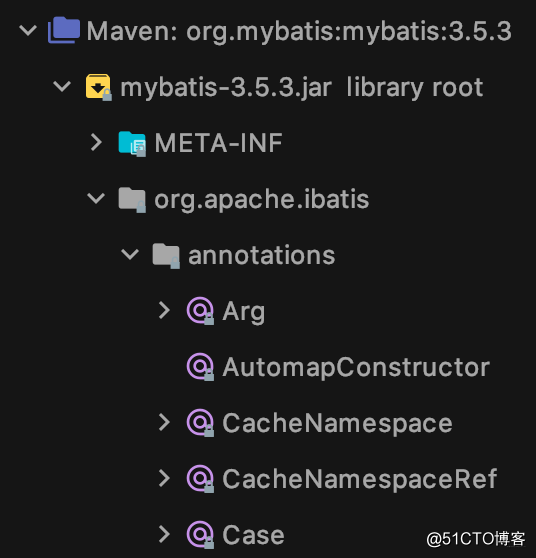536x558 pixels.
Task: Collapse the org.apache.ibatis package
Action: tap(96, 198)
